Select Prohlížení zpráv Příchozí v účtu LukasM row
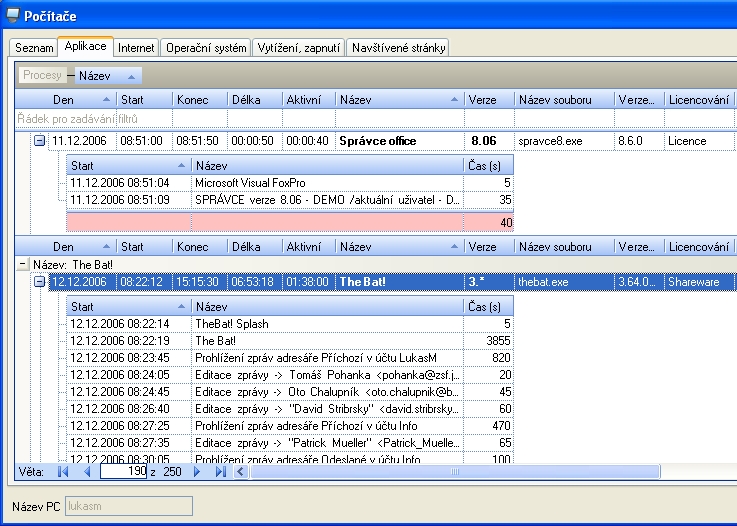 pos(290,358)
